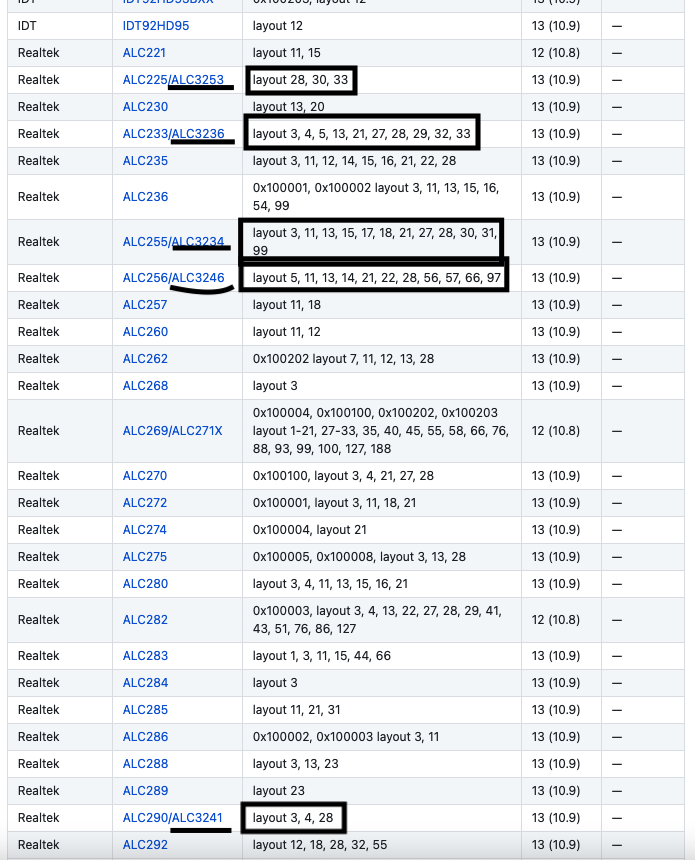695x860 pixels.
Task: Click the ALC257 link
Action: tap(145, 304)
